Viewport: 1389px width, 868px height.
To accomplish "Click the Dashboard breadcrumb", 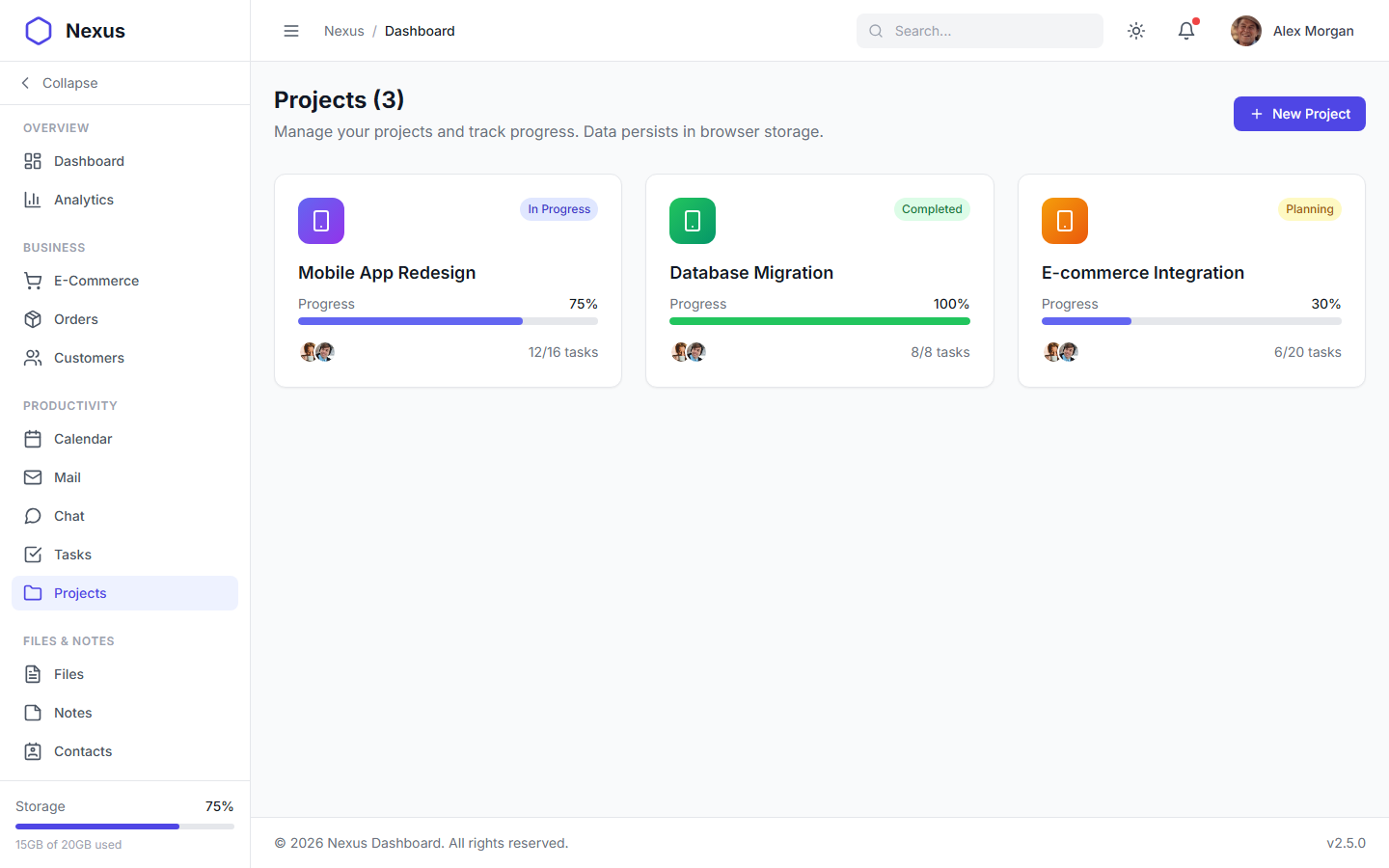I will point(420,31).
